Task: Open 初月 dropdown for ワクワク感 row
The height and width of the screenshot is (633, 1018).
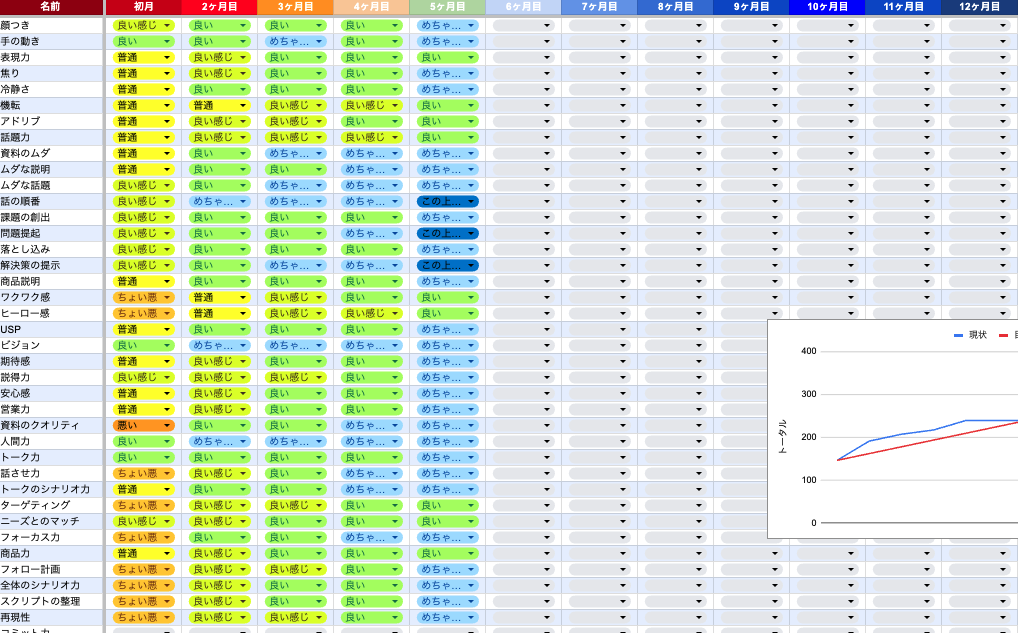Action: [x=167, y=297]
